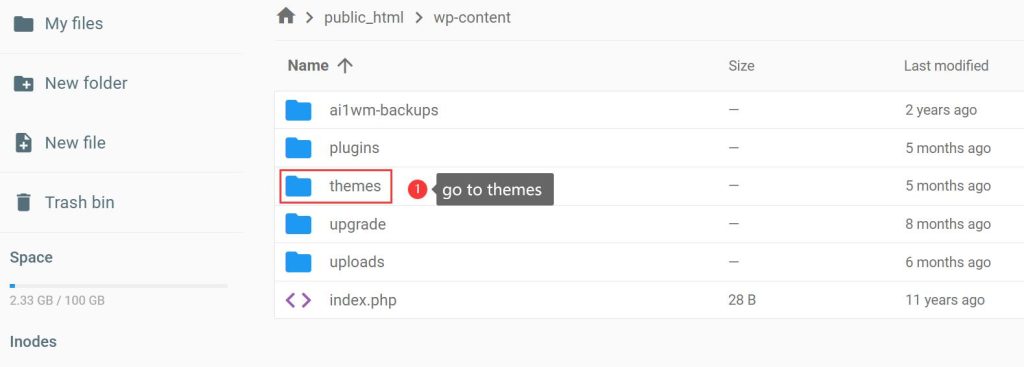Click the My files sidebar label
This screenshot has width=1024, height=367.
(74, 24)
